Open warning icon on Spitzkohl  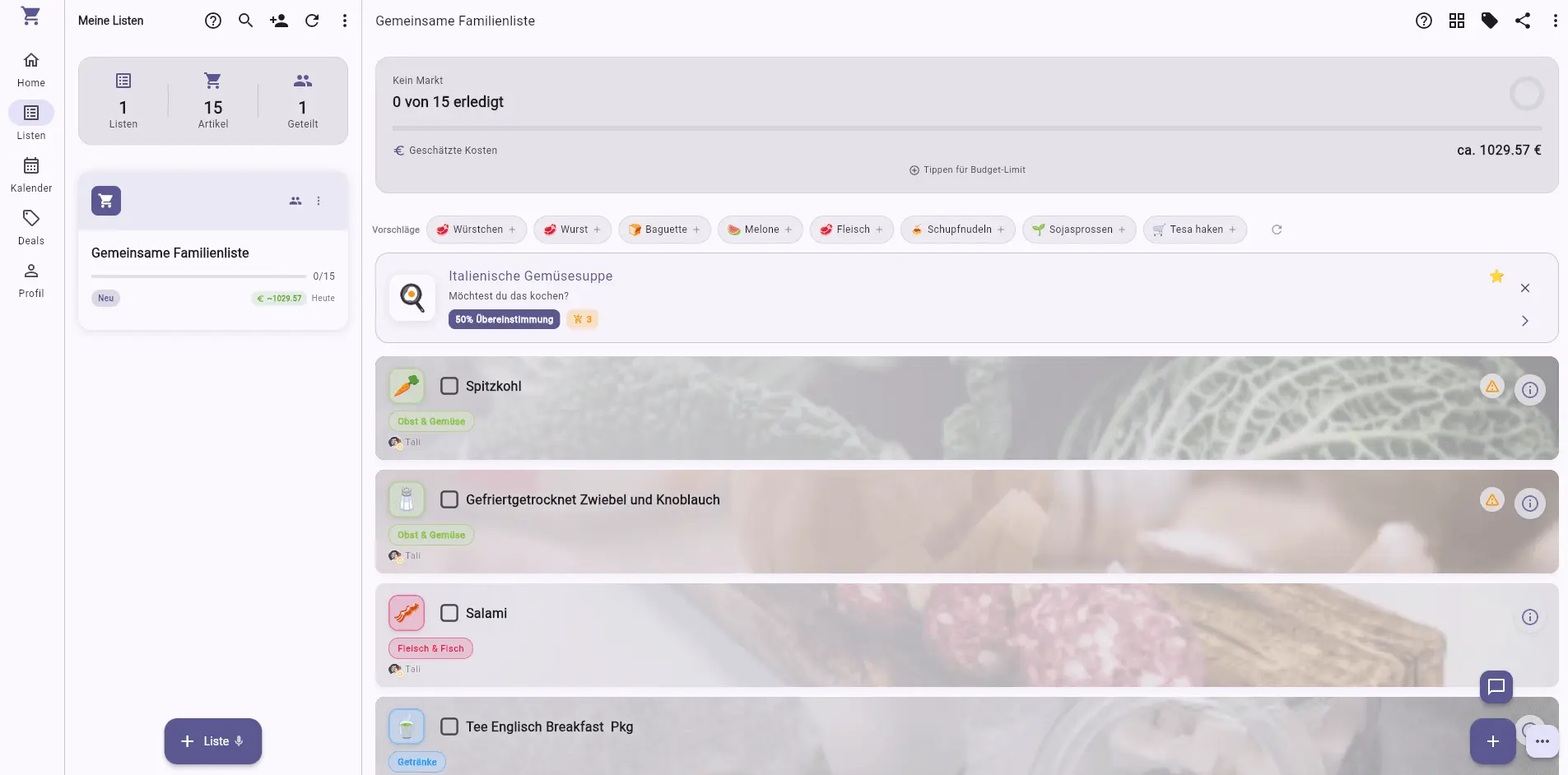(1492, 386)
